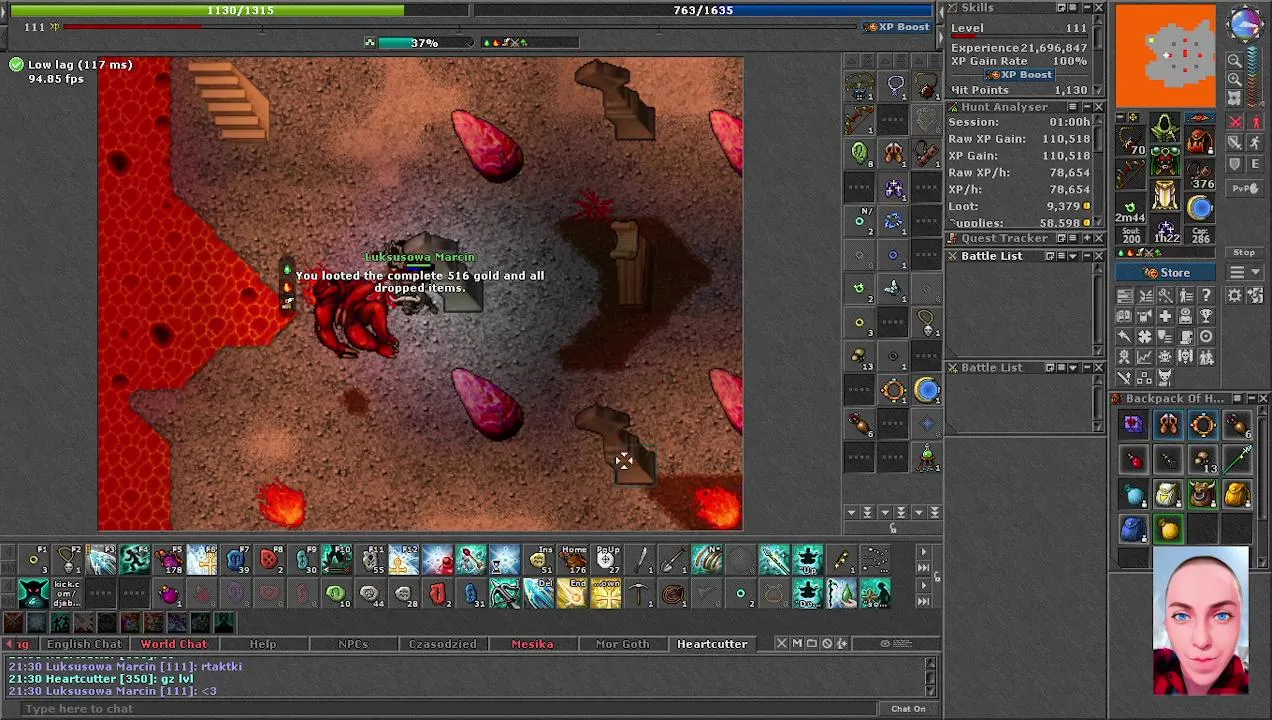Click the minimap floor level indicator
This screenshot has width=1272, height=720.
(1256, 78)
